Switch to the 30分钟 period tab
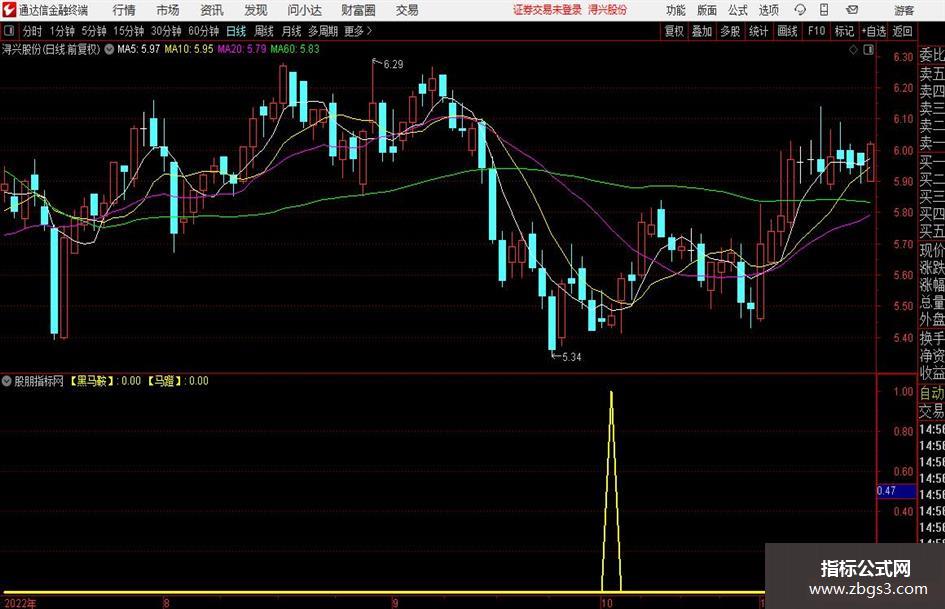The width and height of the screenshot is (945, 609). tap(166, 31)
